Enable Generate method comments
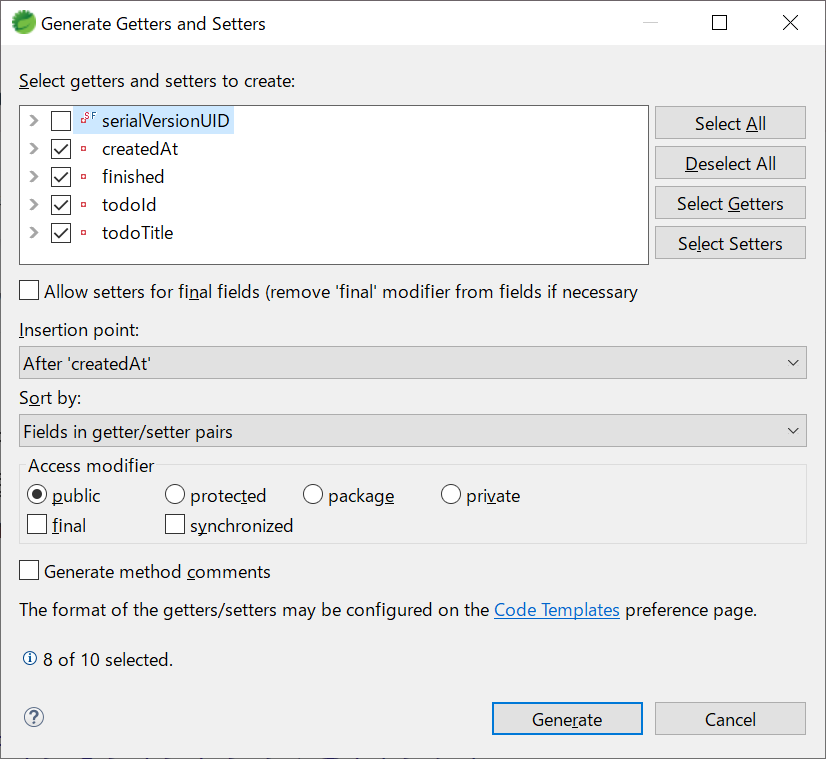 (x=30, y=571)
